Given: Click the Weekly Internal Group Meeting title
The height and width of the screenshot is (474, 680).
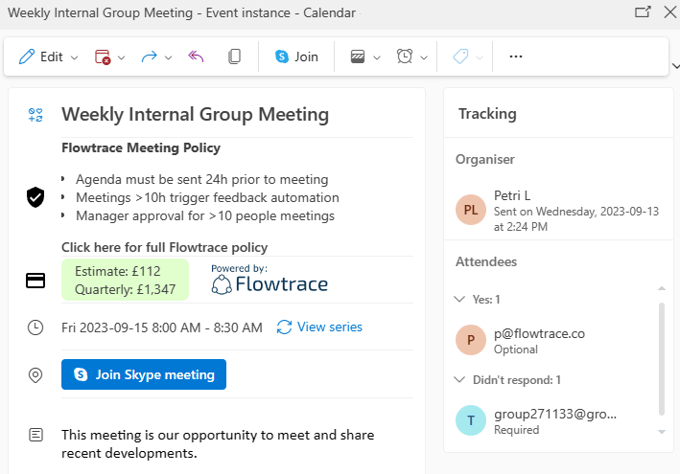Looking at the screenshot, I should (195, 115).
